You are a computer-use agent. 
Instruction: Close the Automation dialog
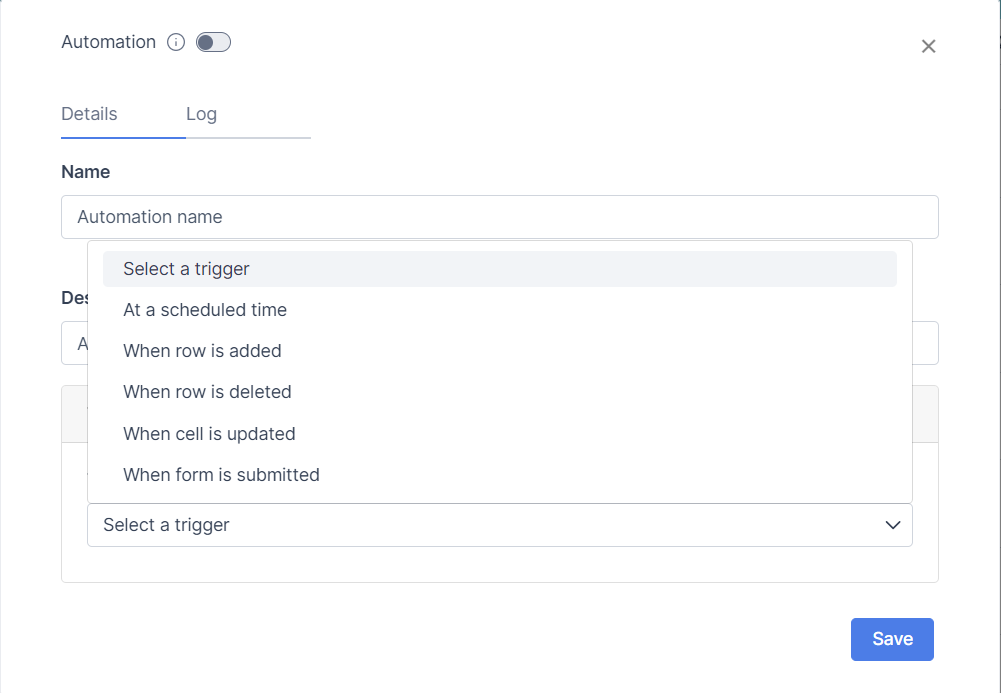928,46
